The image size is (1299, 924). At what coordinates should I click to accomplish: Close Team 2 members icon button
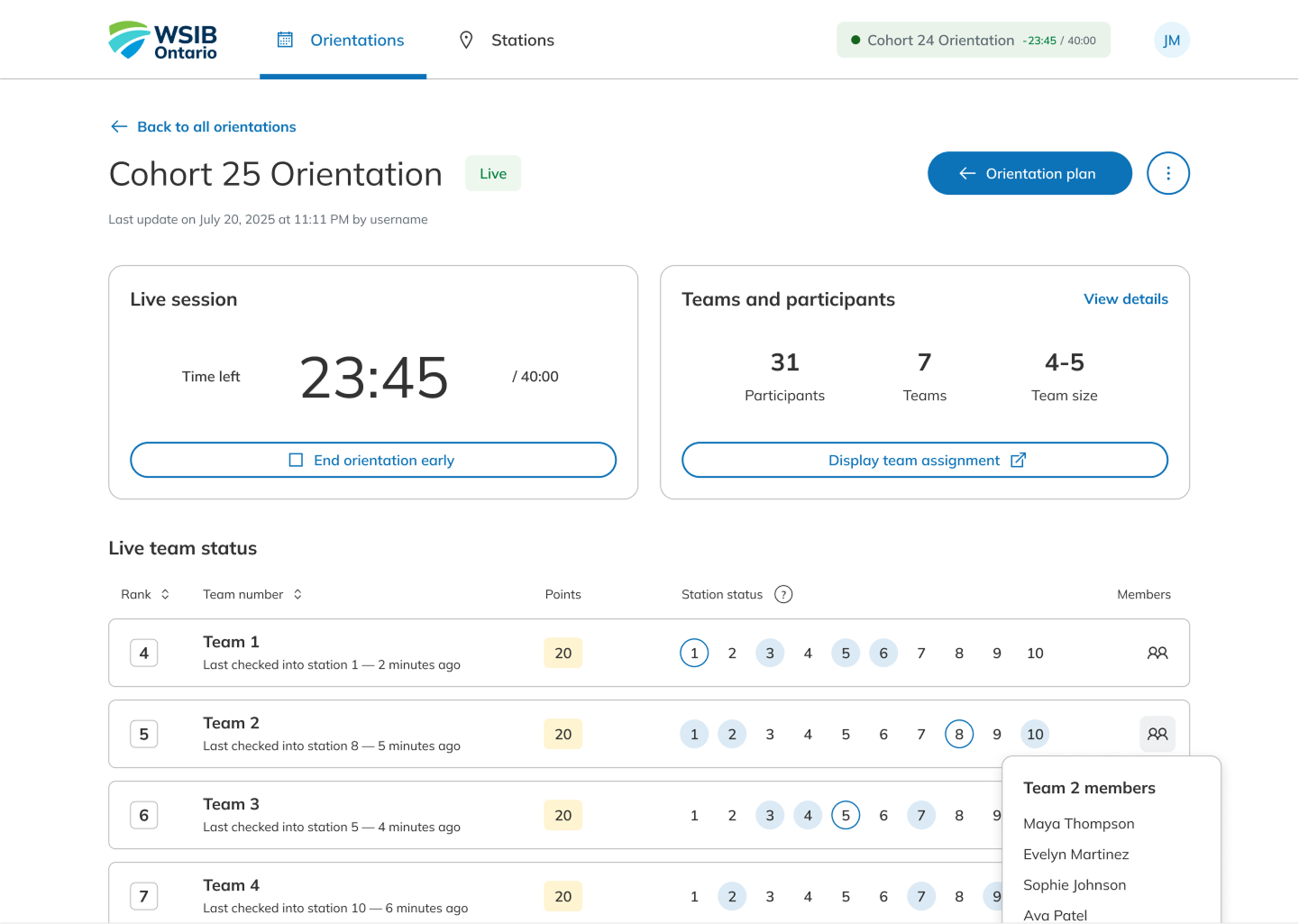click(x=1157, y=734)
